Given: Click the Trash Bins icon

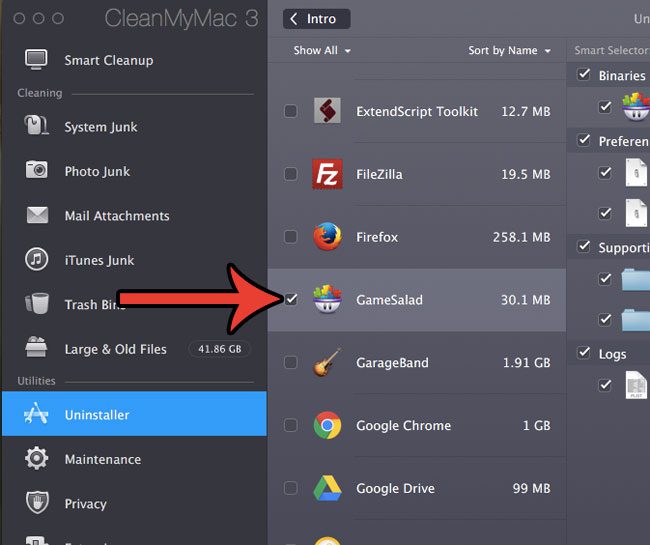Looking at the screenshot, I should pyautogui.click(x=37, y=303).
